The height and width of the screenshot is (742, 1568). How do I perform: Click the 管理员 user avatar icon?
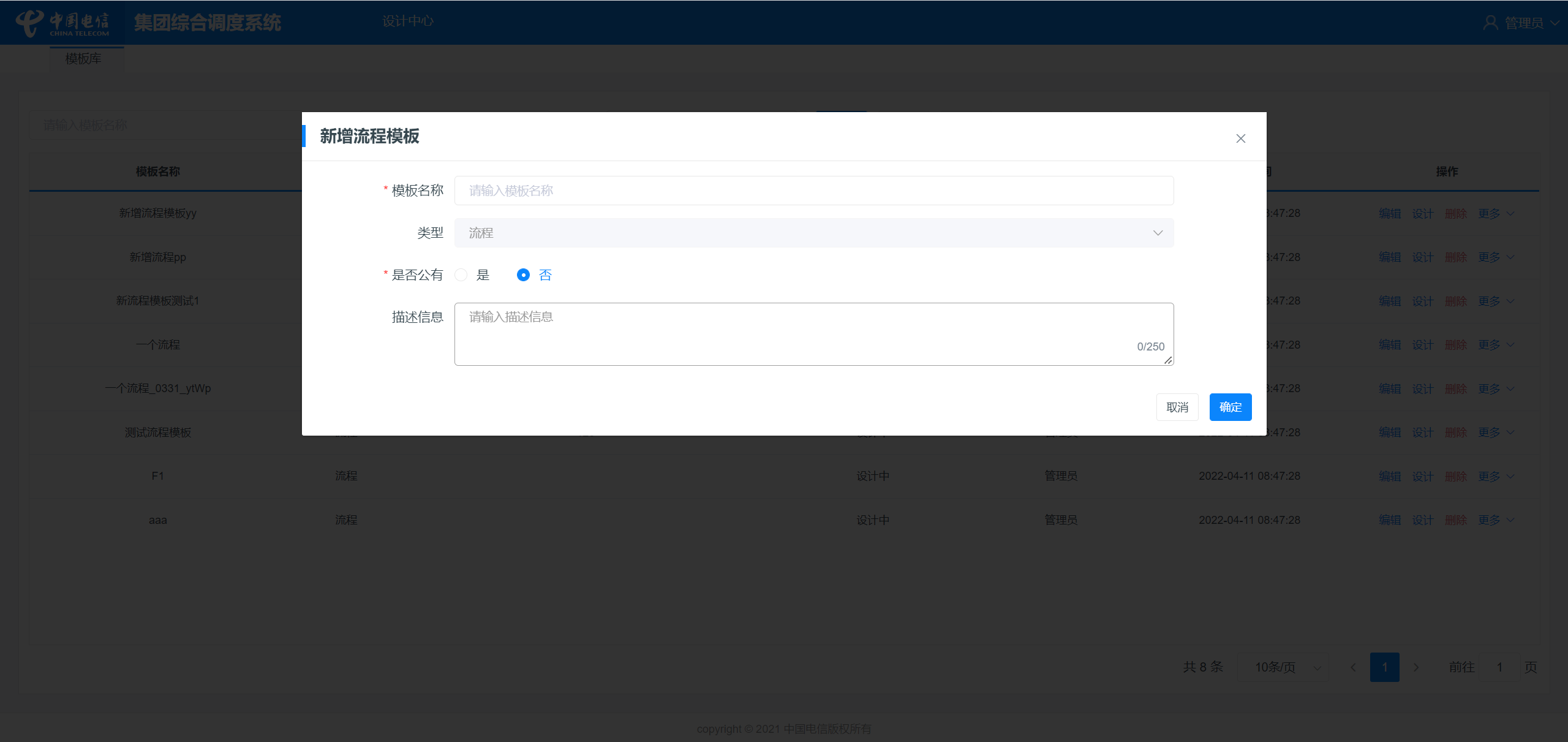coord(1490,23)
